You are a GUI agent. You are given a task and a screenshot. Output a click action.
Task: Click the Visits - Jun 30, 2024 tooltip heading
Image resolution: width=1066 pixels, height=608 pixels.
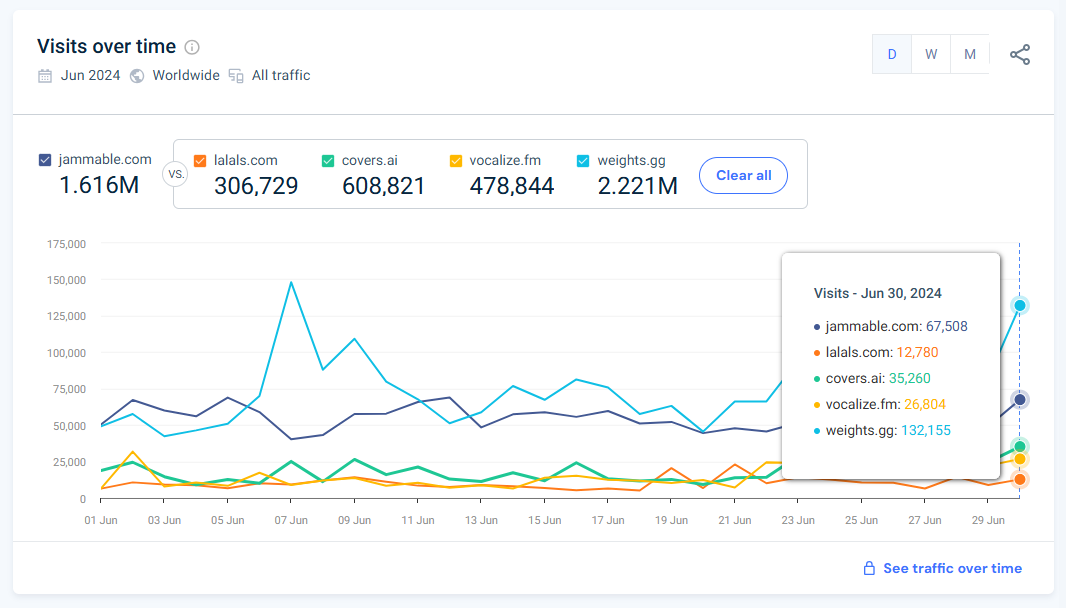(x=878, y=293)
